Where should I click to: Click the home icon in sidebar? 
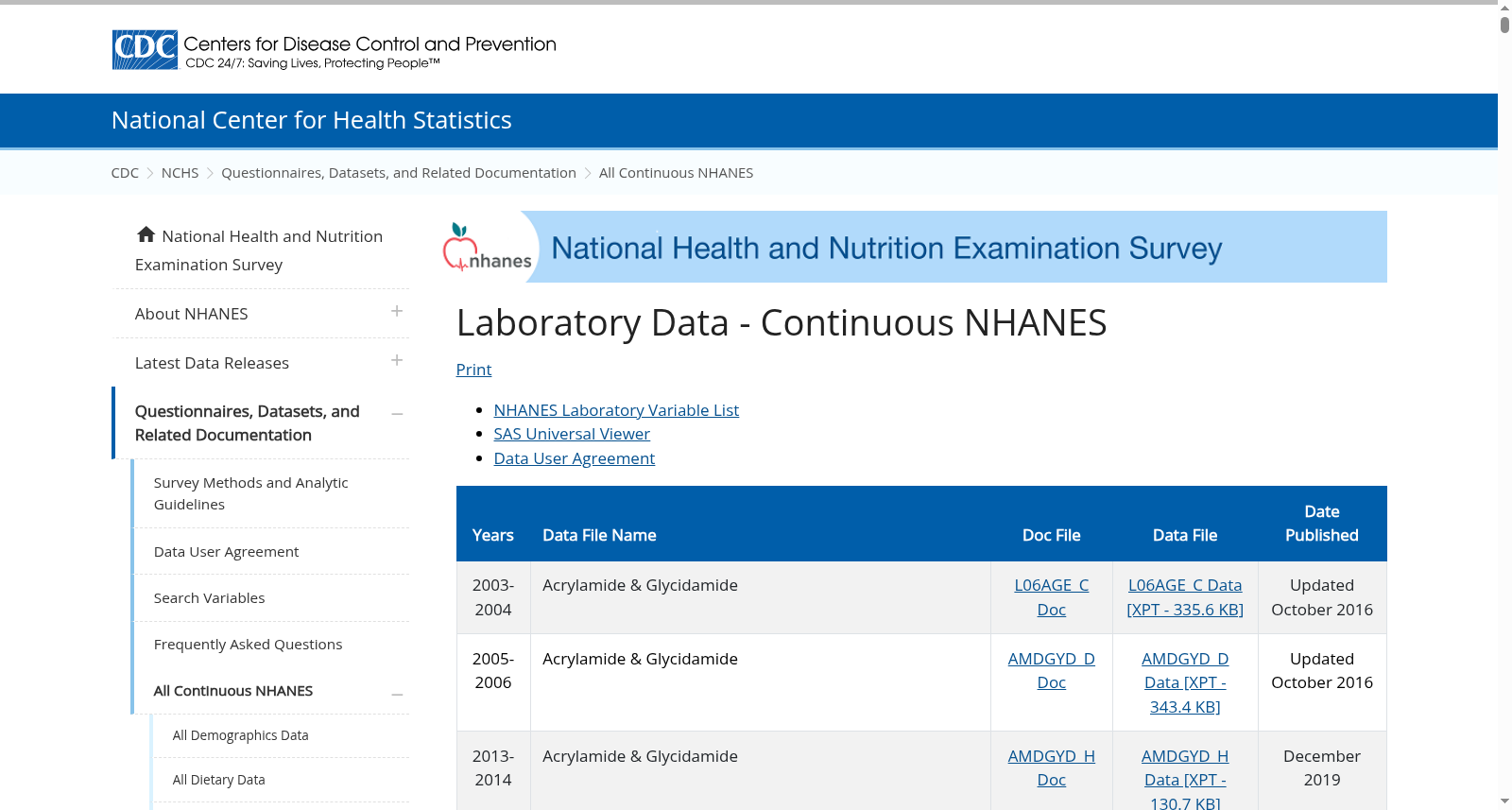(146, 234)
